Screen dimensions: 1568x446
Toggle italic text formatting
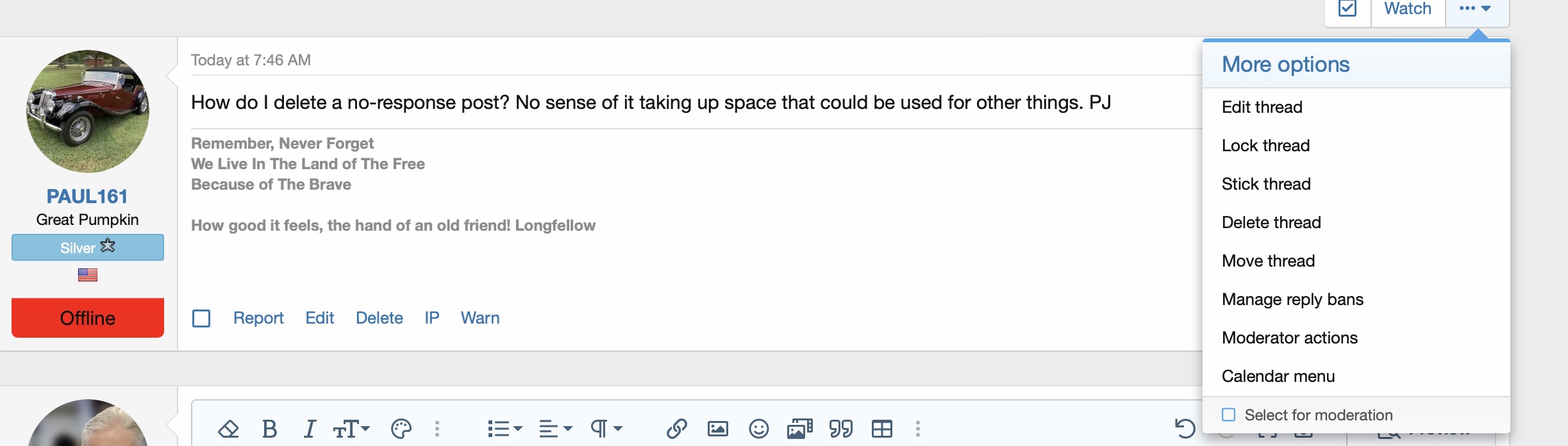310,429
